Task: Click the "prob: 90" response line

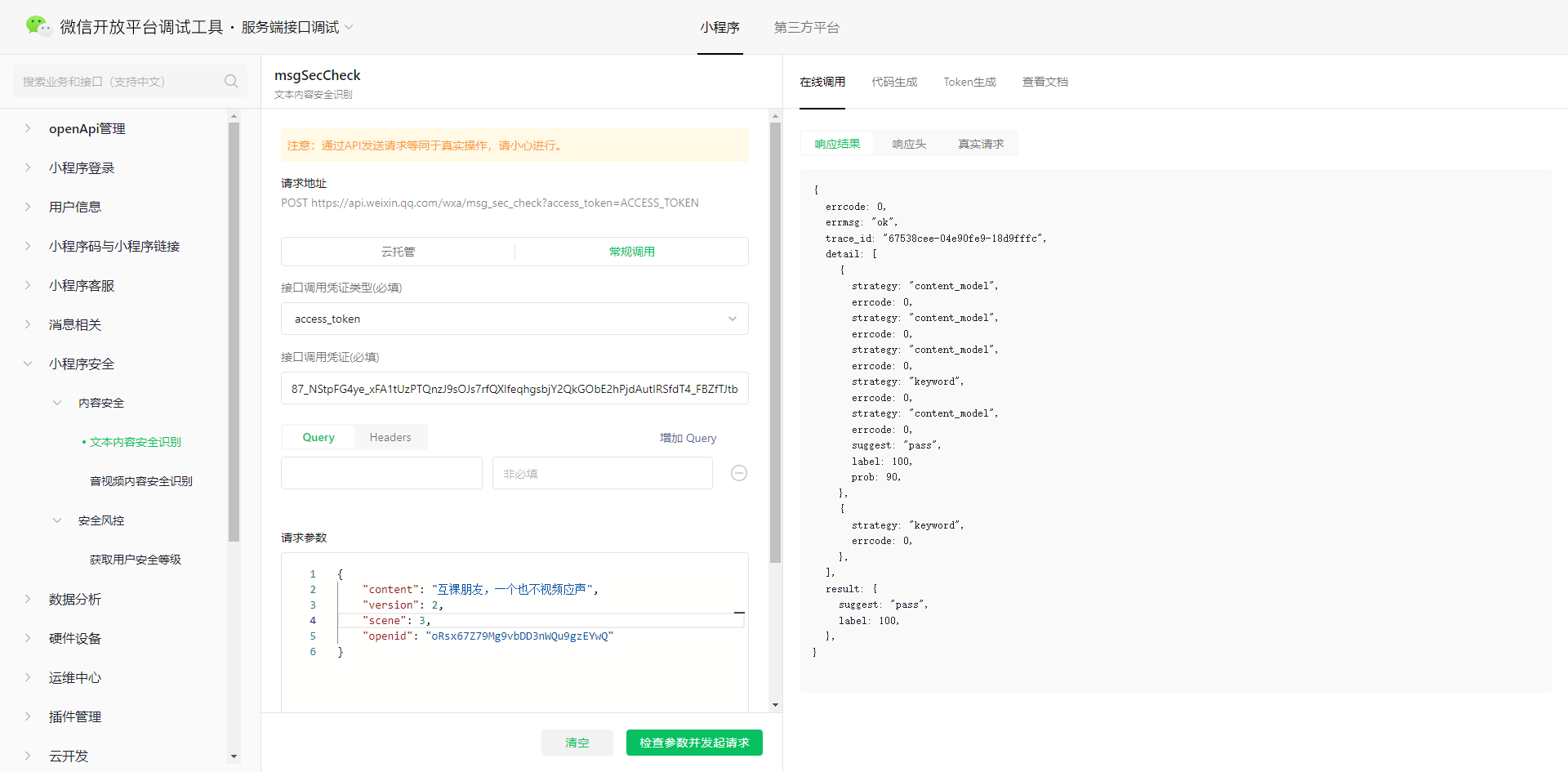Action: (876, 477)
